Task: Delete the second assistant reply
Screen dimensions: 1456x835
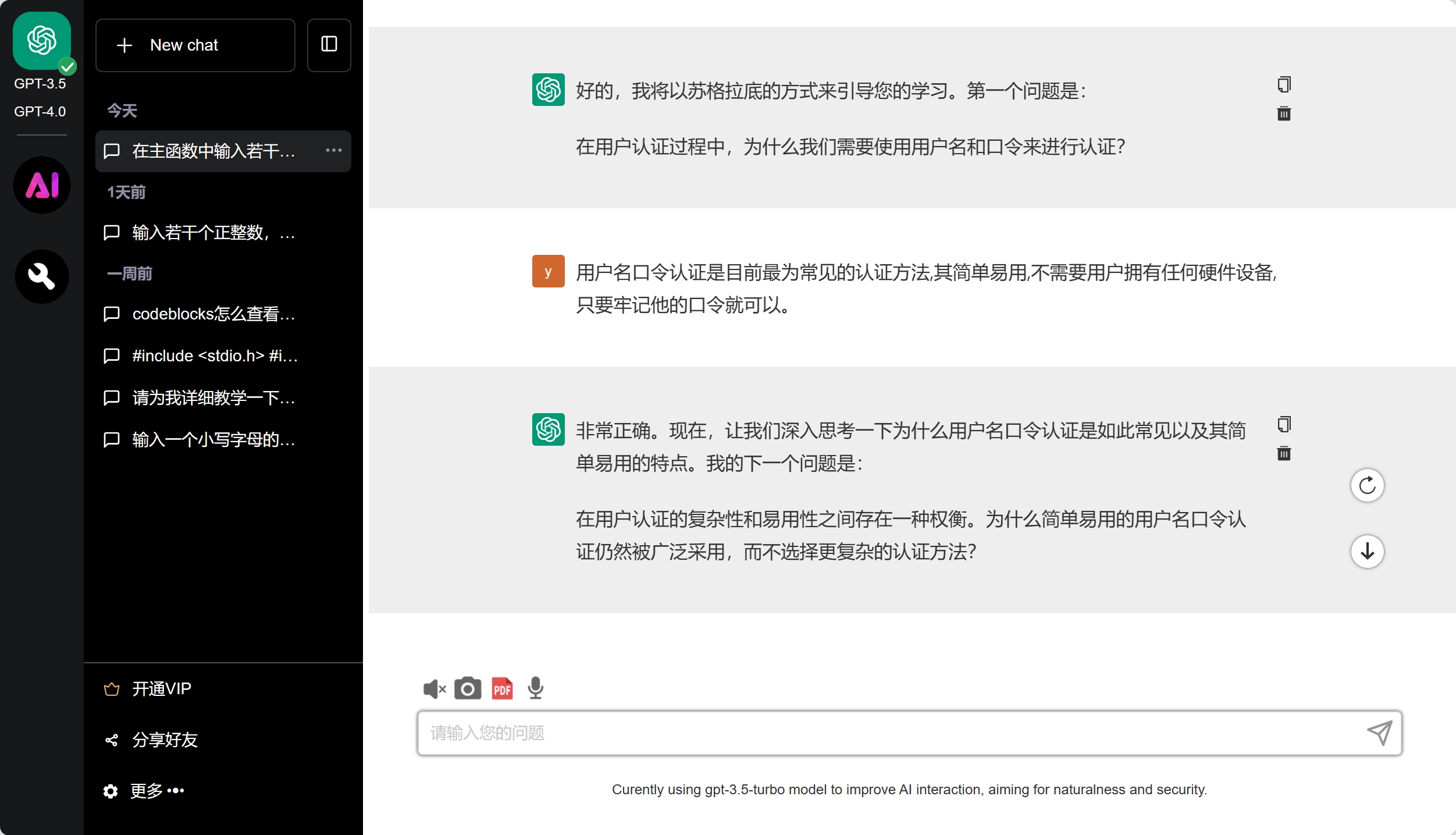Action: coord(1284,454)
